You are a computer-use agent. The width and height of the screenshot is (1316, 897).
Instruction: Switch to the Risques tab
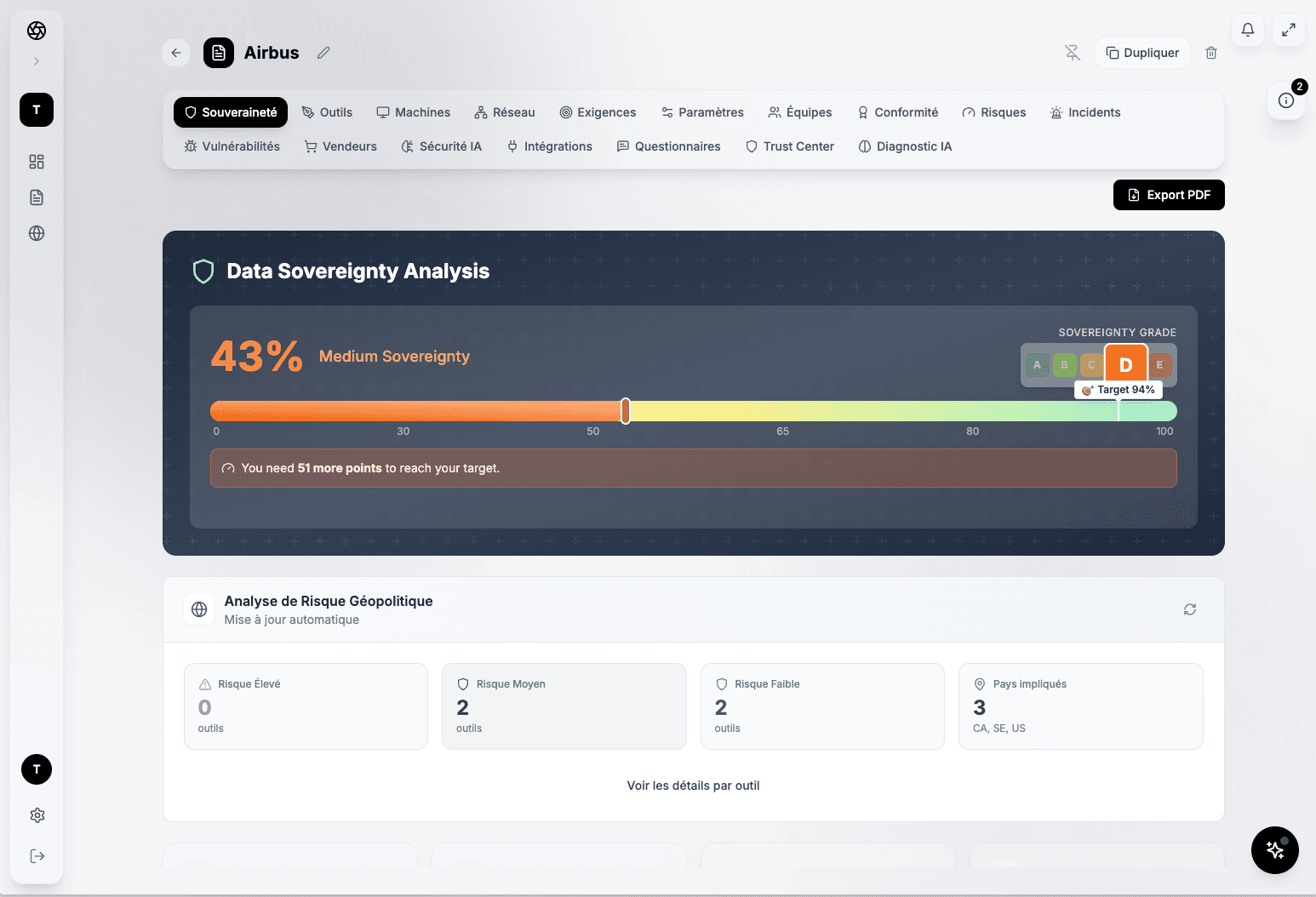tap(993, 111)
